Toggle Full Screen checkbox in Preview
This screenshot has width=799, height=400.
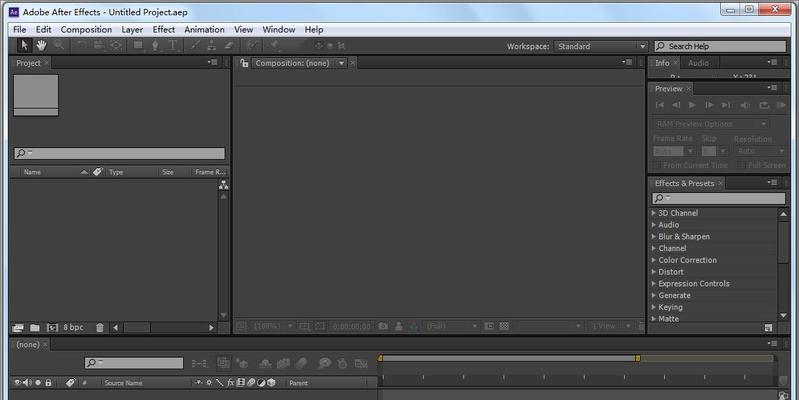pyautogui.click(x=741, y=165)
